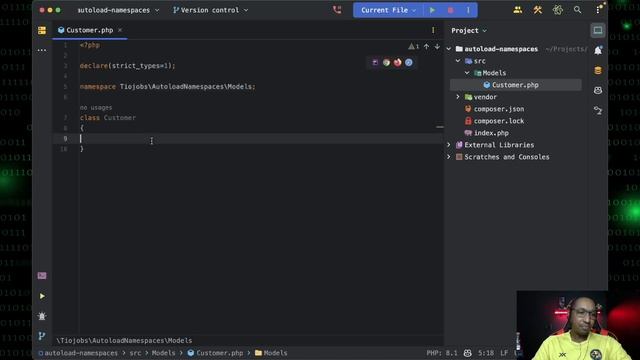Image resolution: width=640 pixels, height=360 pixels.
Task: Select Customer.php in project tree
Action: pyautogui.click(x=516, y=85)
